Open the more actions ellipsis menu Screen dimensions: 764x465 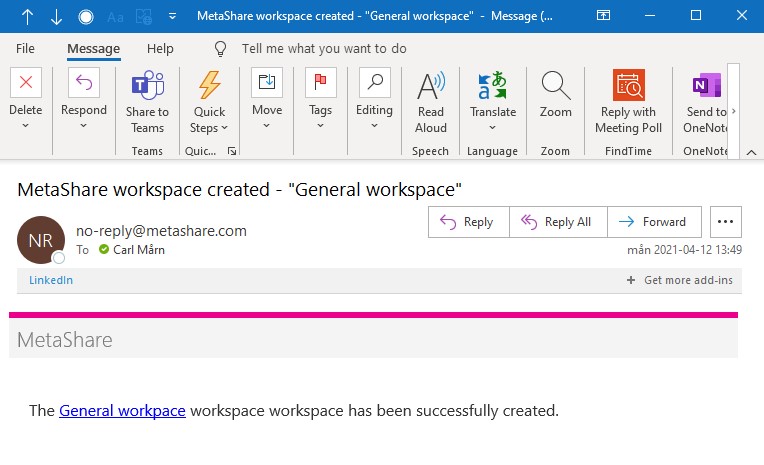(726, 222)
